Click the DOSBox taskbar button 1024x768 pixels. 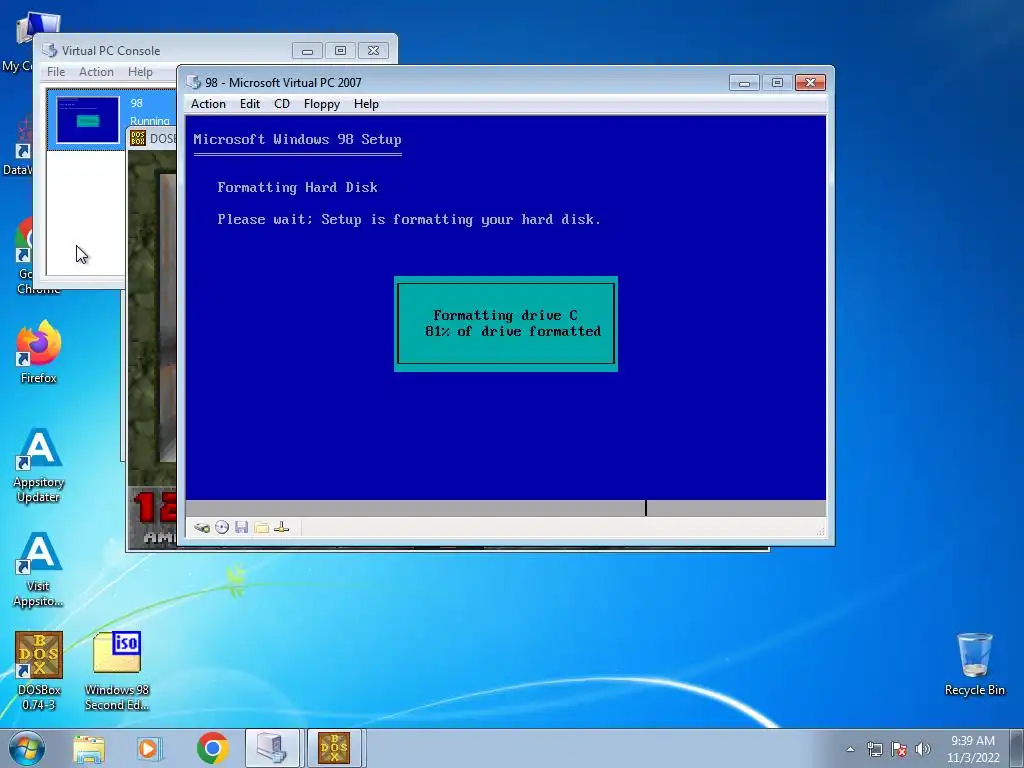tap(334, 748)
